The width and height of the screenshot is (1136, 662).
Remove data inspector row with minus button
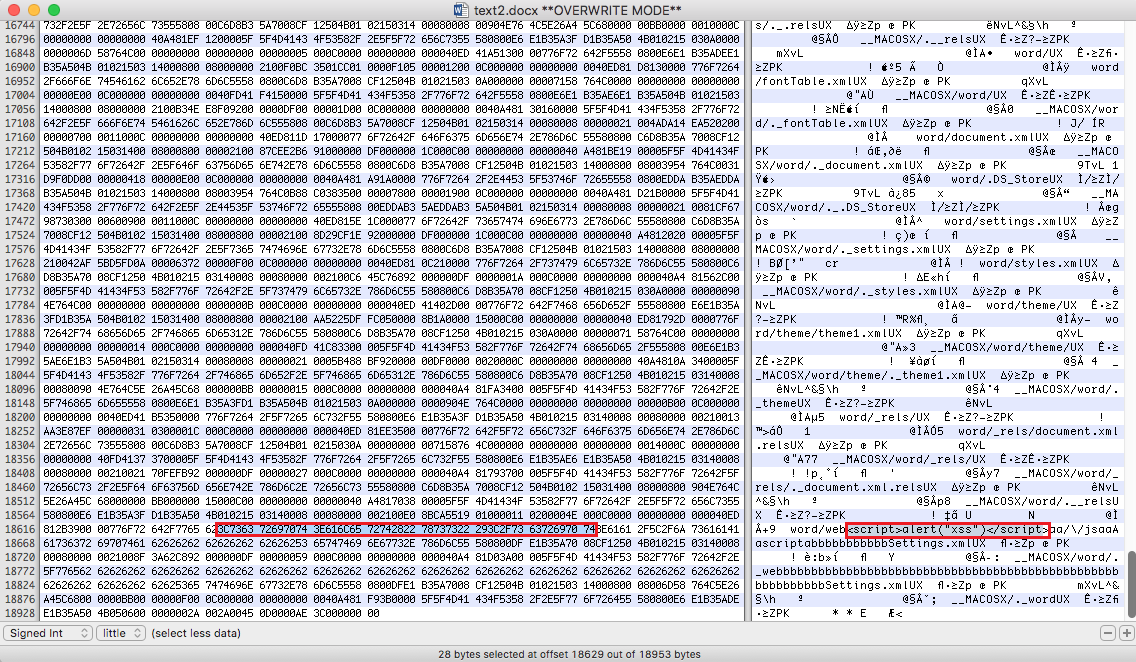click(x=1107, y=633)
